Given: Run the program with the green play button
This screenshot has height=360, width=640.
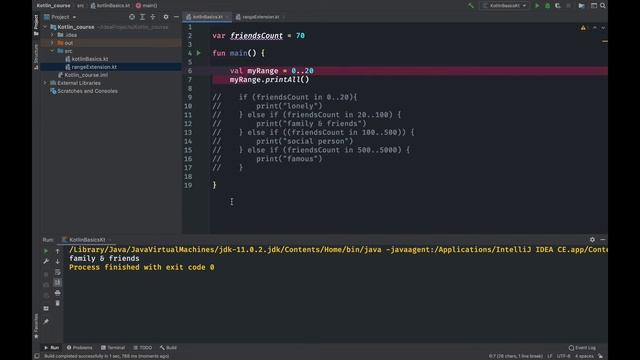Looking at the screenshot, I should [537, 6].
